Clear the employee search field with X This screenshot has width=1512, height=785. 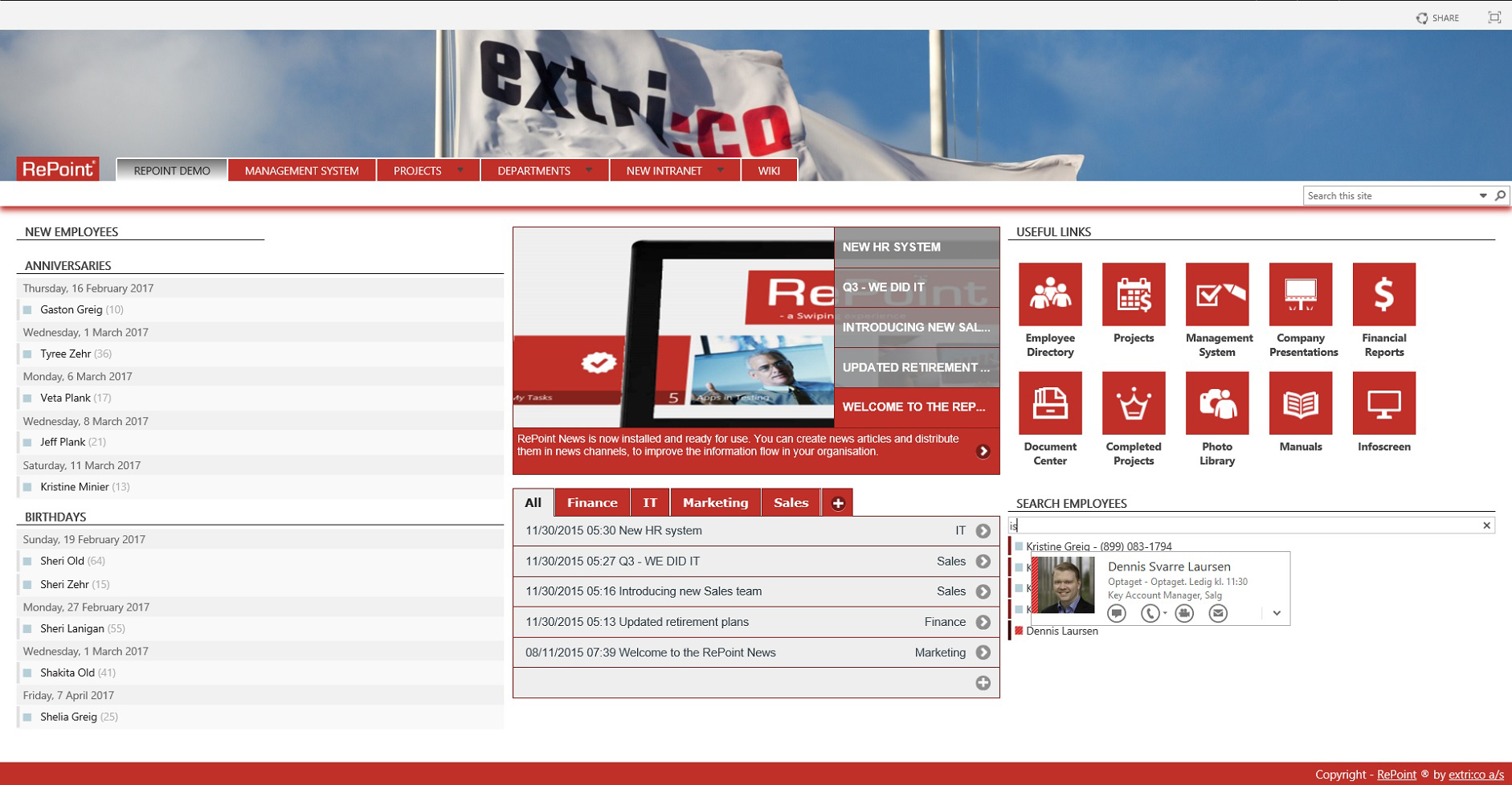(x=1486, y=525)
